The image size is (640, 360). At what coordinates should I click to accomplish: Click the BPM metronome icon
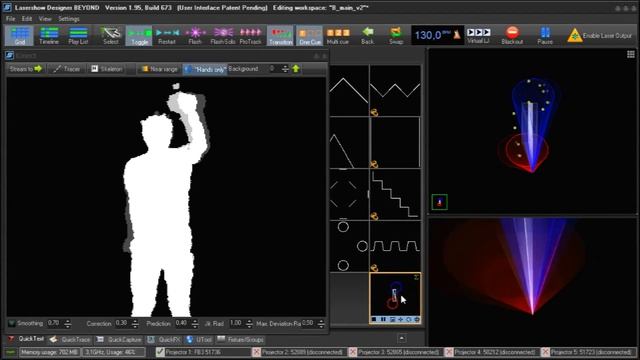457,35
